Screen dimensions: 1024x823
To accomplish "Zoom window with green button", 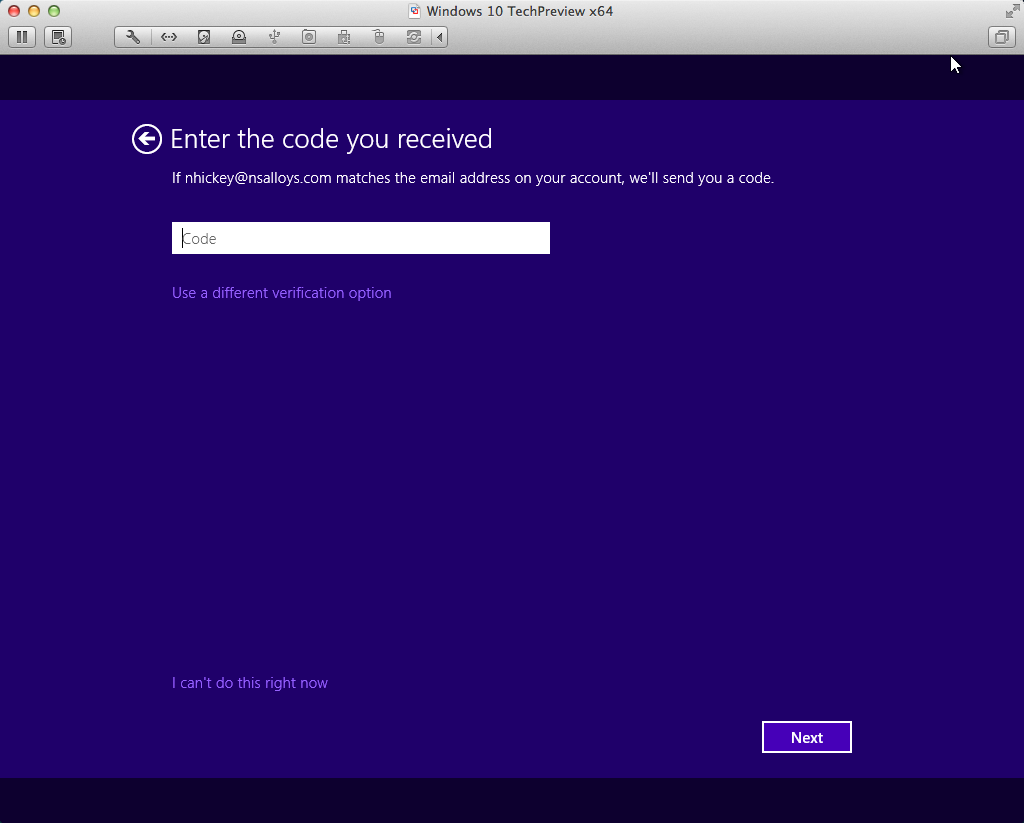I will 54,11.
